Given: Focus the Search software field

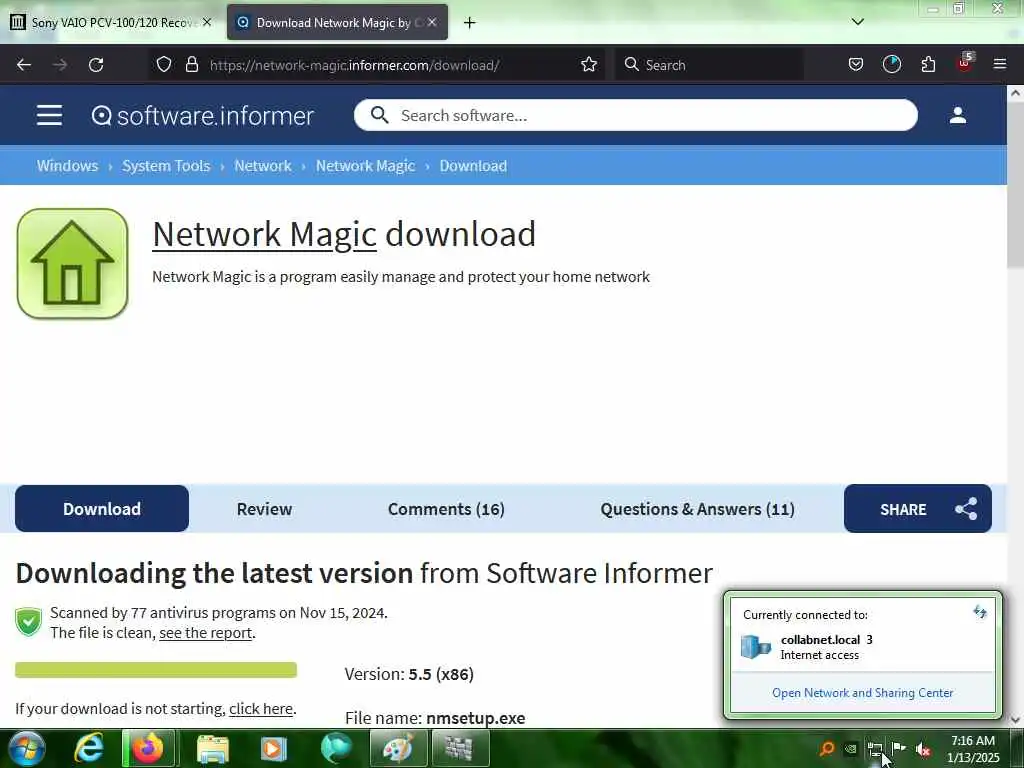Looking at the screenshot, I should coord(635,116).
